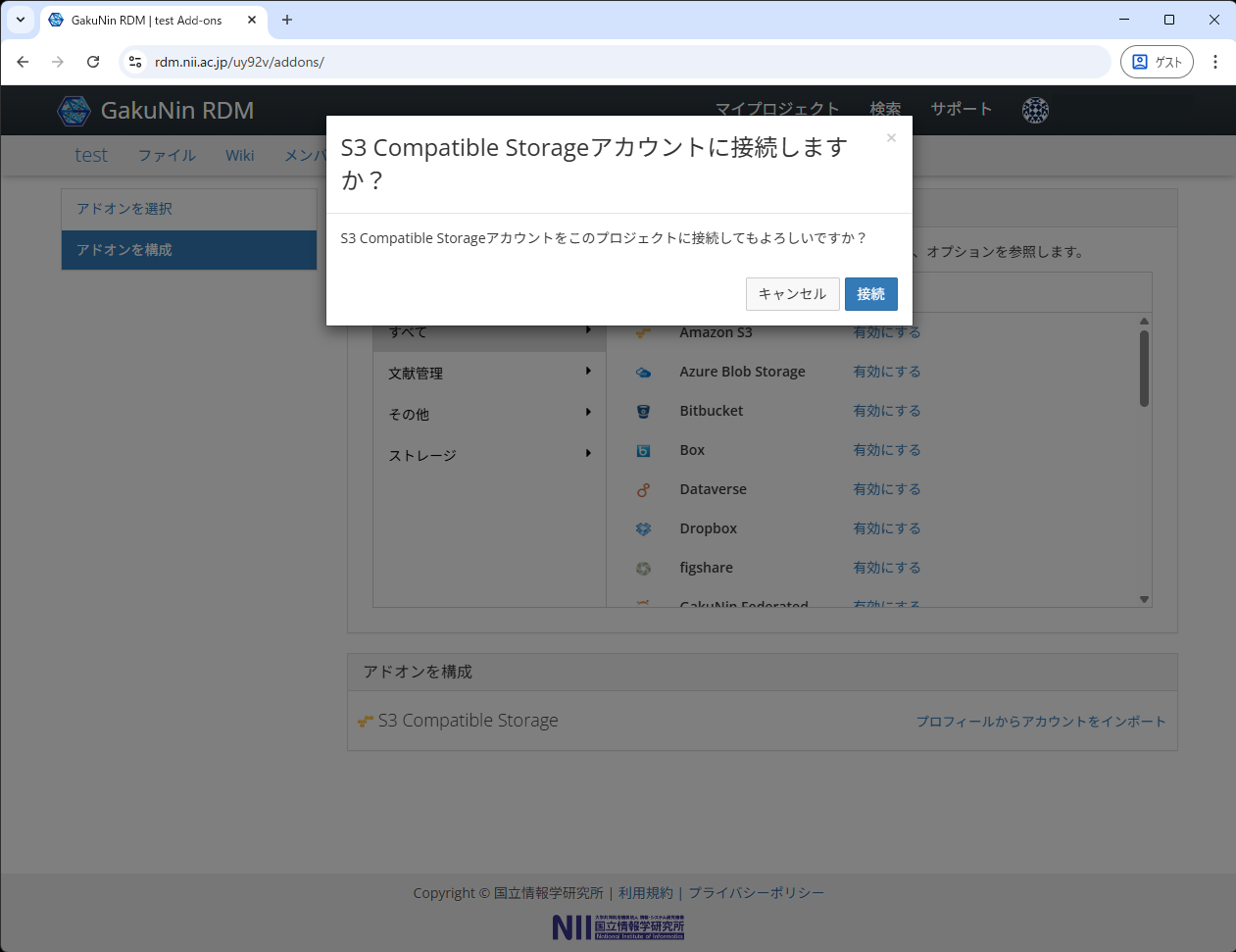Click the addon list scroll down arrow
The height and width of the screenshot is (952, 1236).
point(1144,599)
